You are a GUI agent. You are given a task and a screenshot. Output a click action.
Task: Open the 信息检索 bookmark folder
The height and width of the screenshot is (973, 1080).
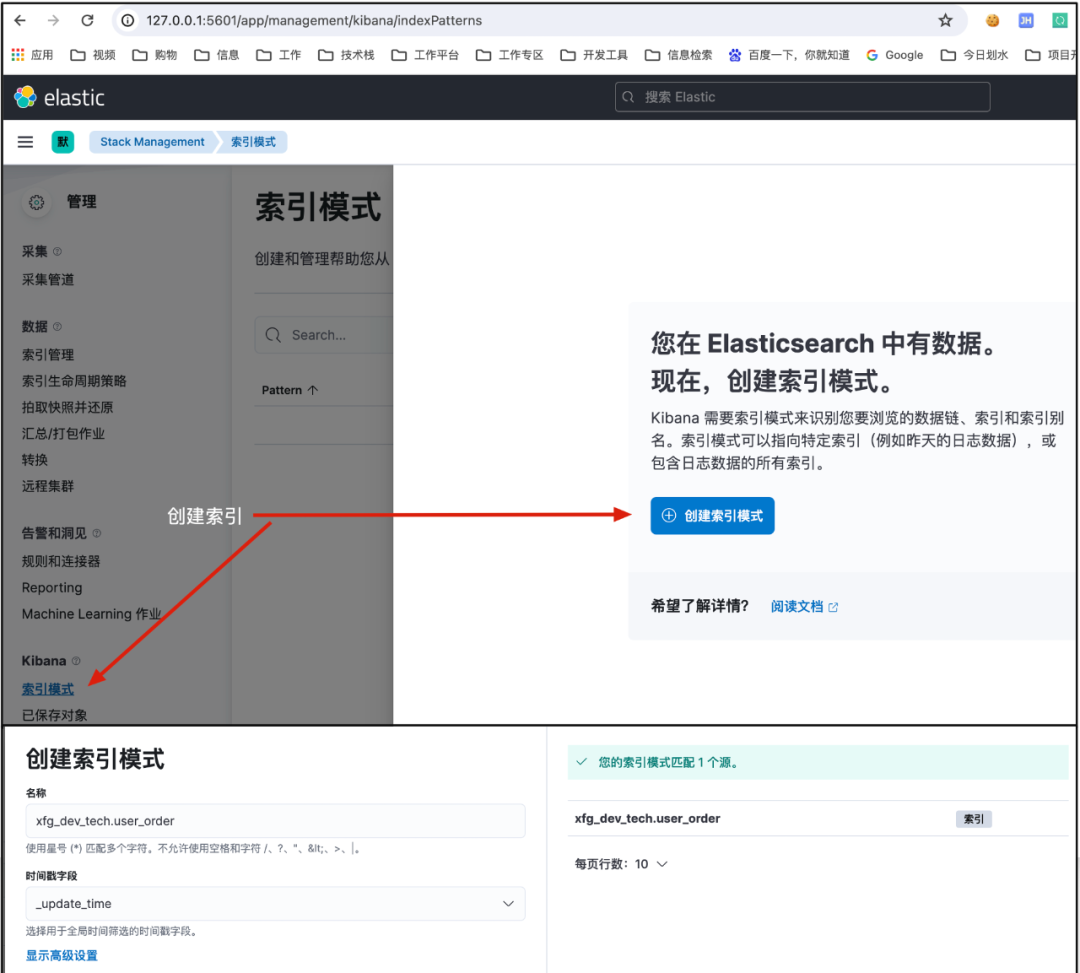[x=678, y=55]
